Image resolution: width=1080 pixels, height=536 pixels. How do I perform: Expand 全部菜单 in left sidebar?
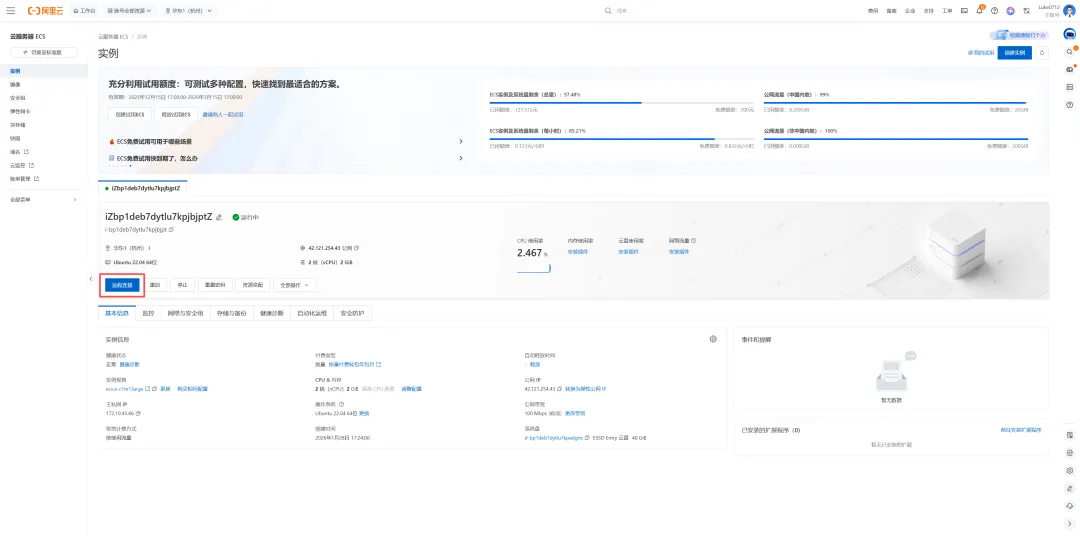point(44,200)
